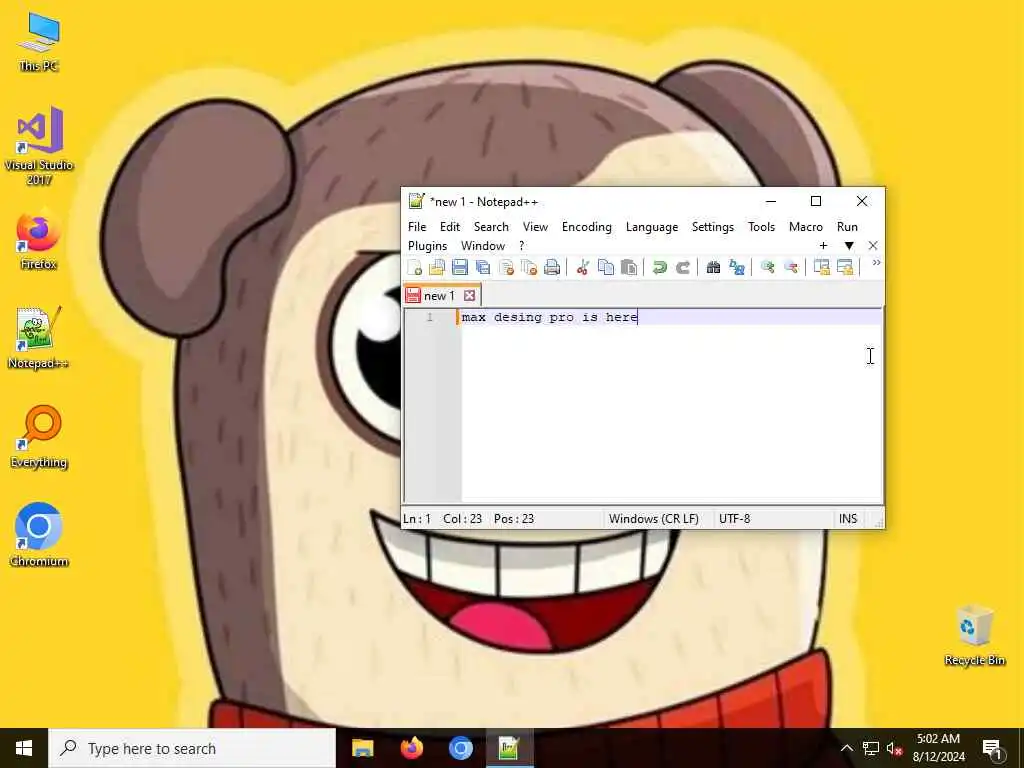Select the This PC desktop icon

39,42
